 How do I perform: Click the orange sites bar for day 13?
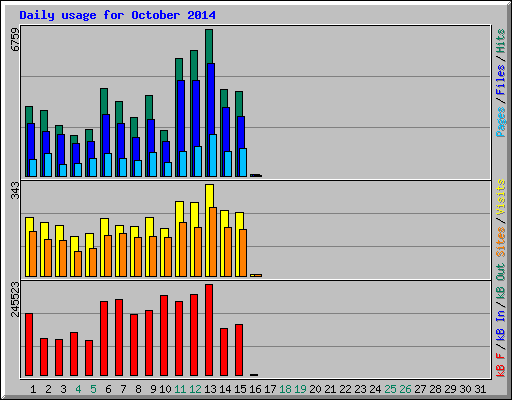click(x=213, y=242)
